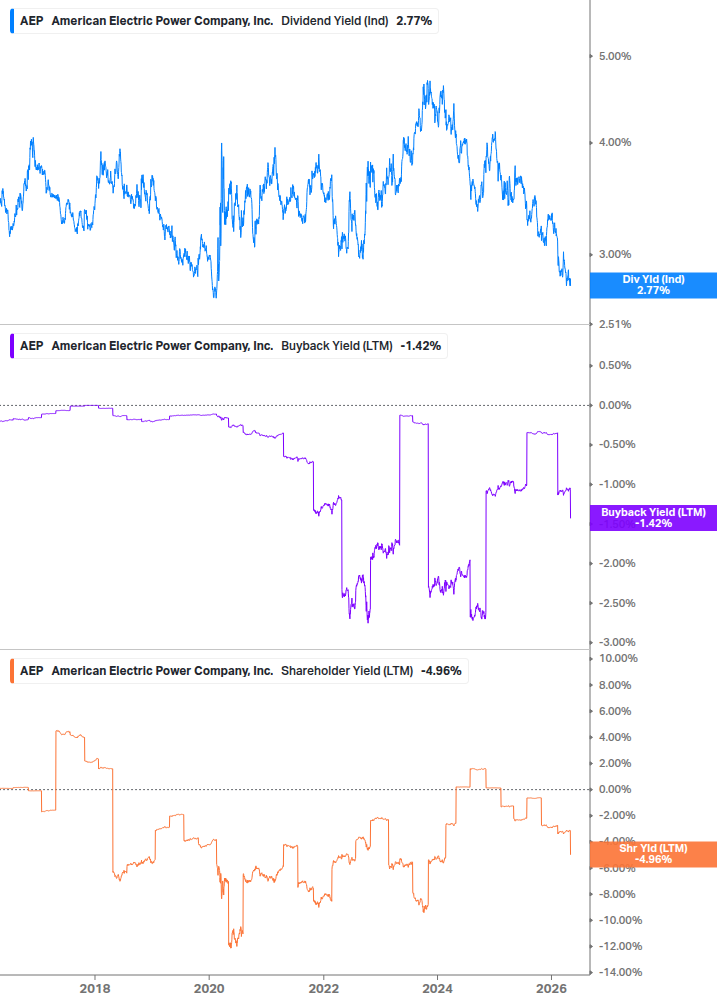The image size is (717, 1005).
Task: Click the -3.00% axis label in the buyback panel
Action: 617,642
